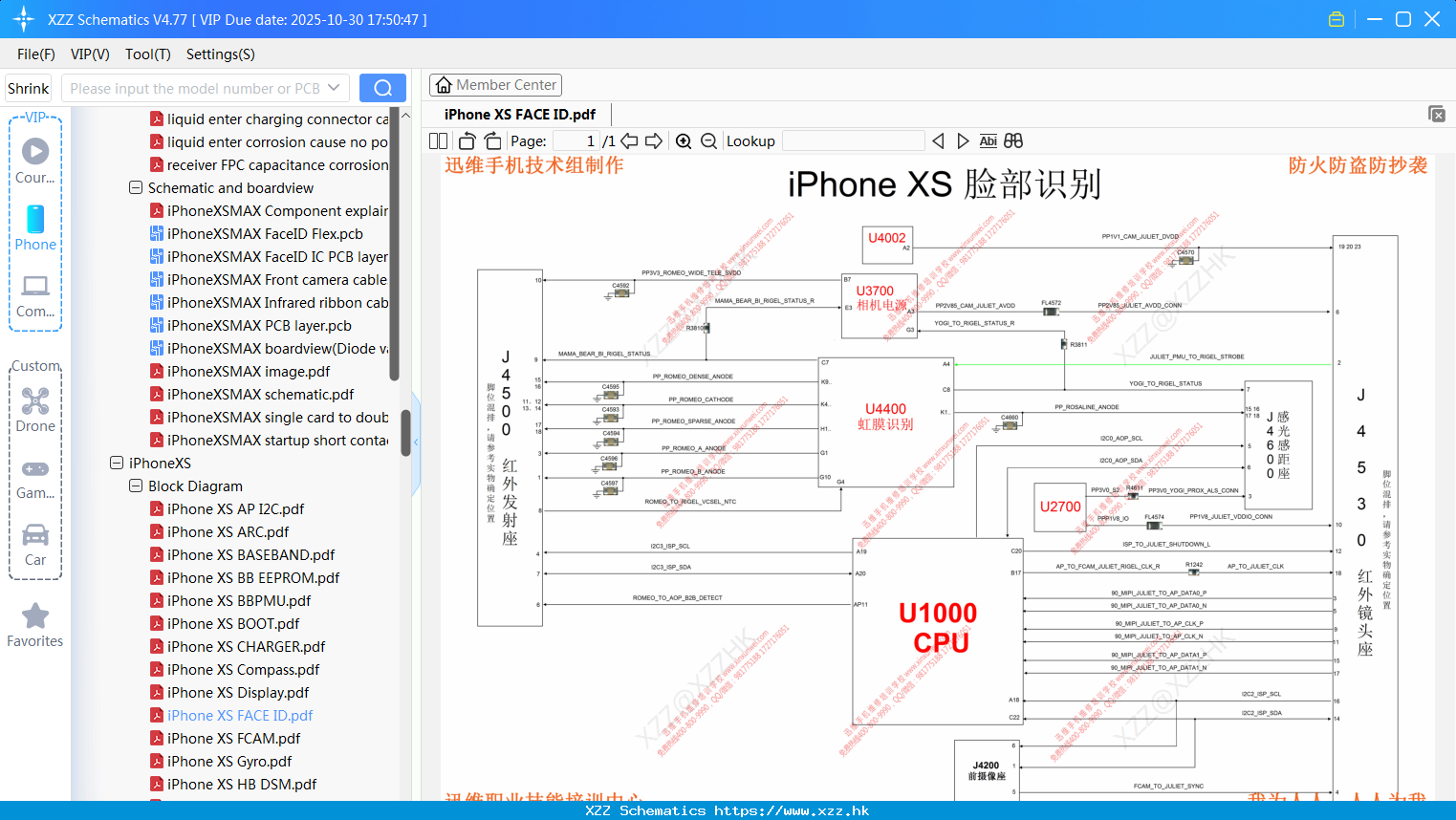This screenshot has width=1456, height=820.
Task: Open iPhoneXSMAX Front camera cable file
Action: tap(269, 279)
